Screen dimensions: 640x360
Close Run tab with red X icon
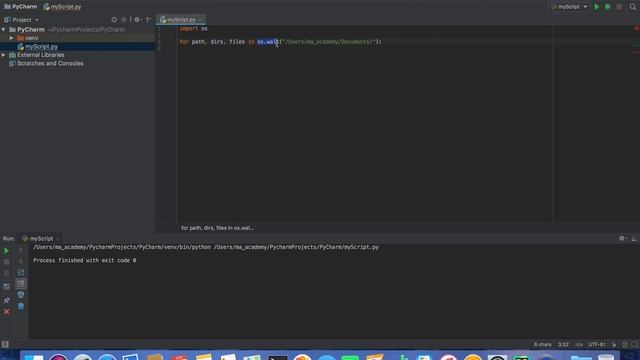7,312
